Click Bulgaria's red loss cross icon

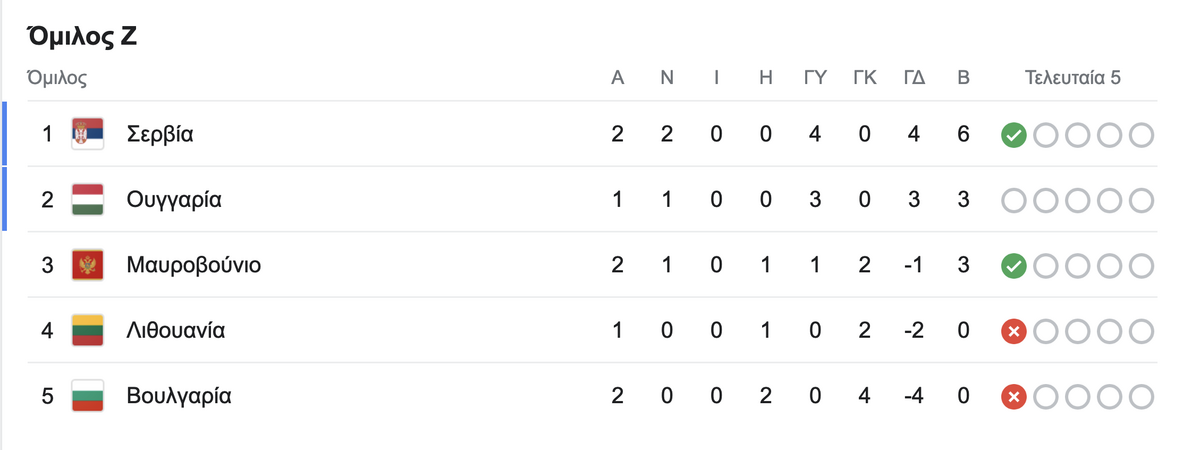[1014, 397]
